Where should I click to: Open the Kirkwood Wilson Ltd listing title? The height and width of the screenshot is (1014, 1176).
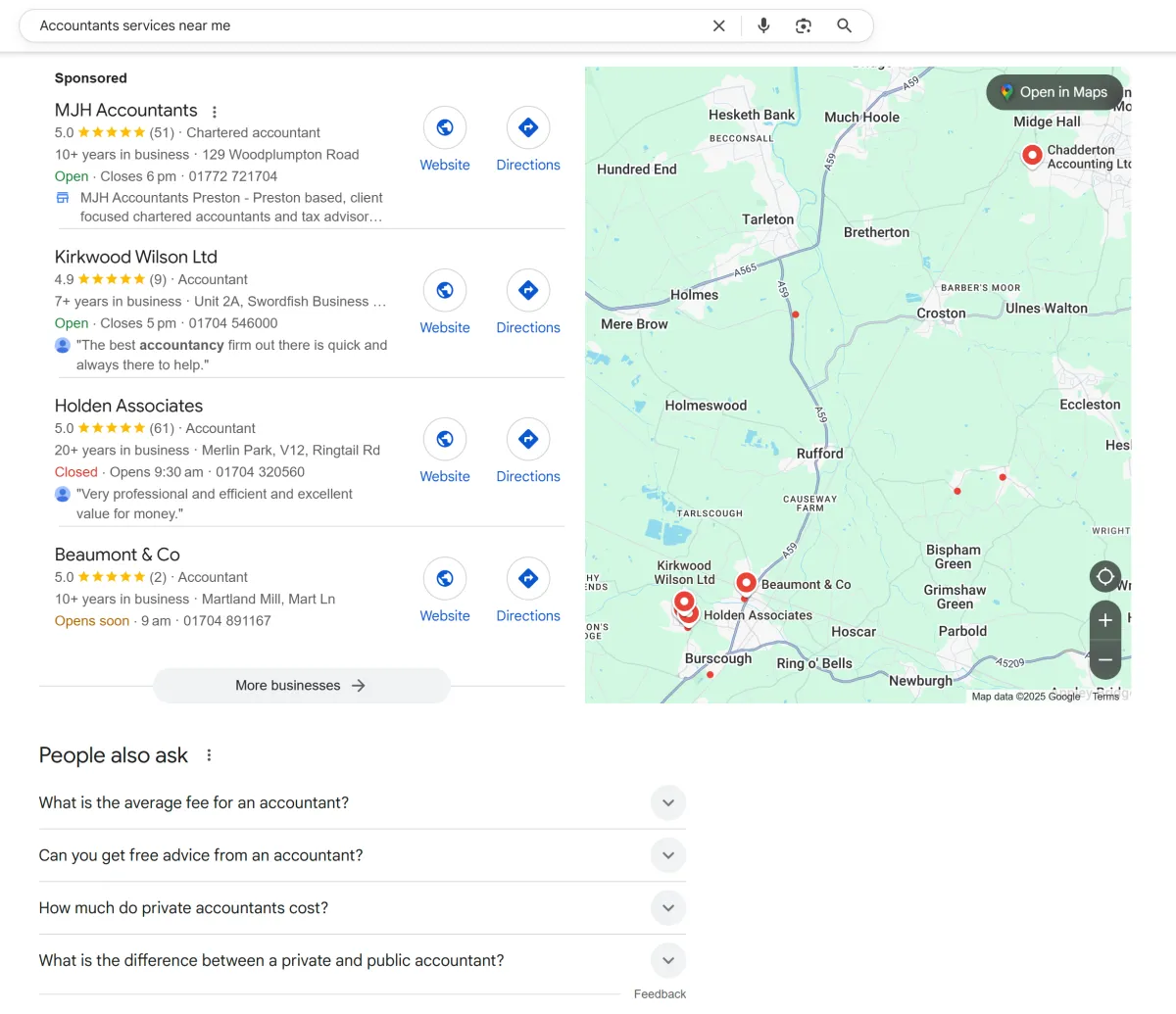pos(136,257)
